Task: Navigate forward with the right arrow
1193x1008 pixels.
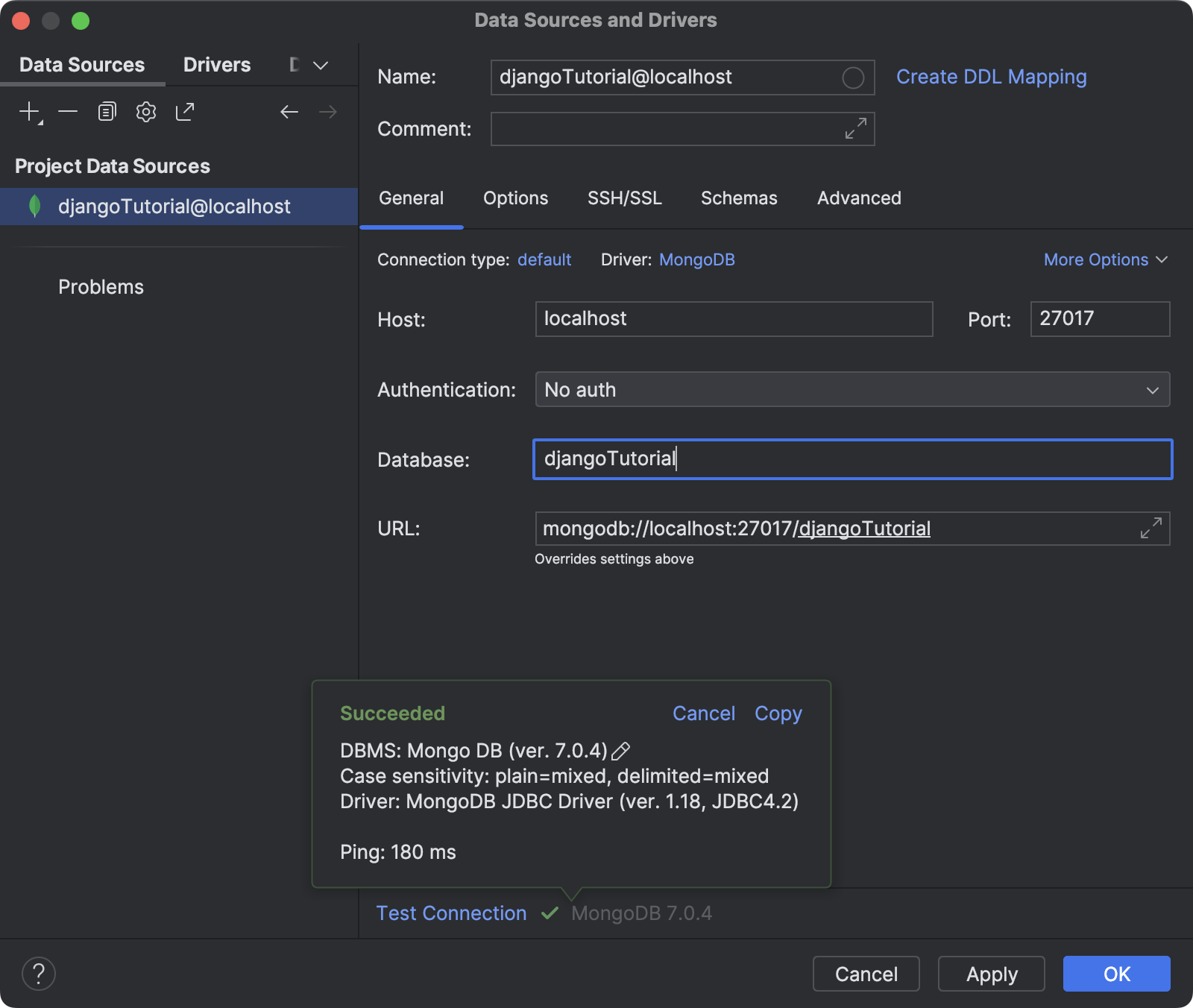Action: tap(328, 112)
